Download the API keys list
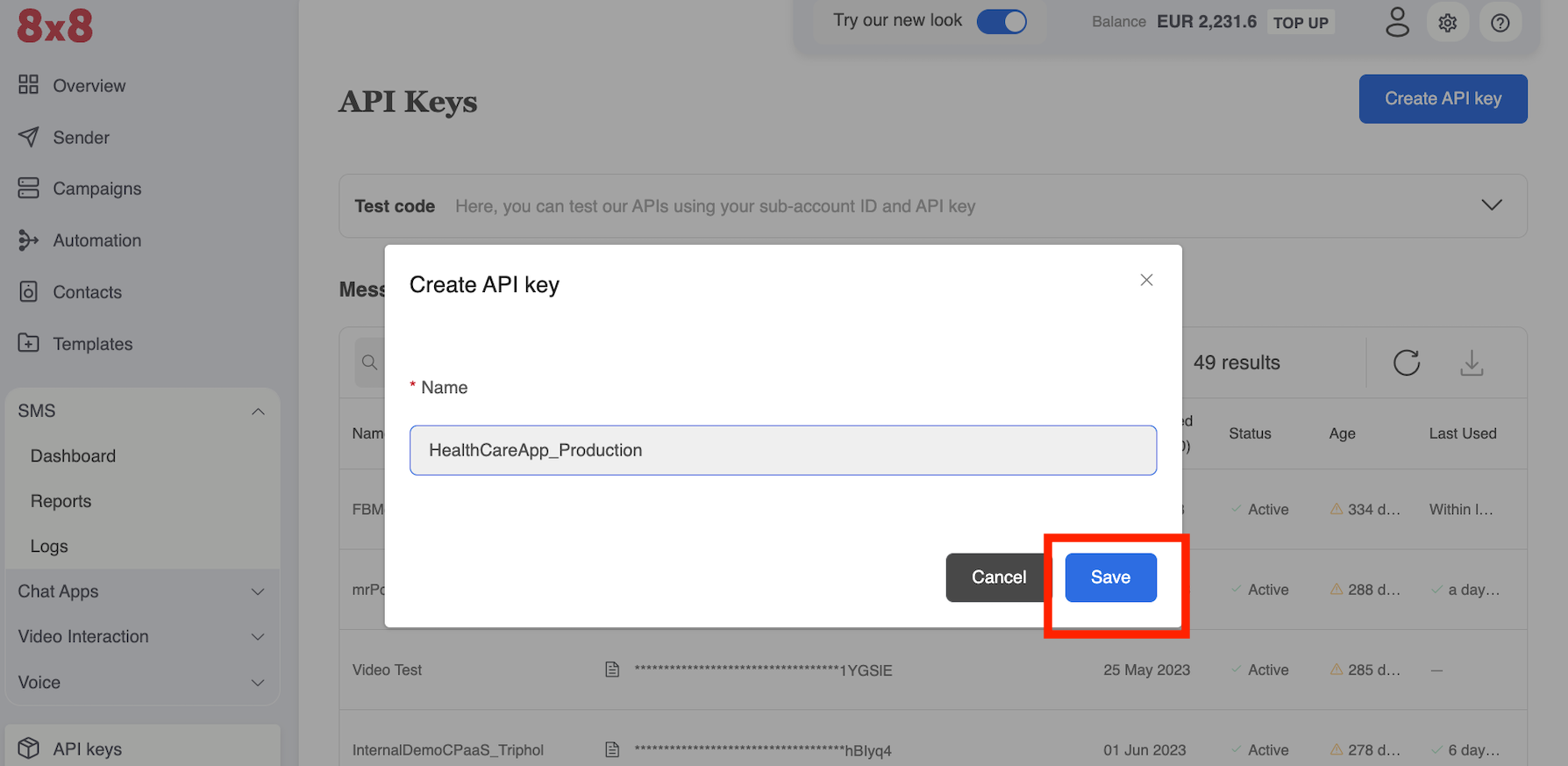 pos(1472,362)
